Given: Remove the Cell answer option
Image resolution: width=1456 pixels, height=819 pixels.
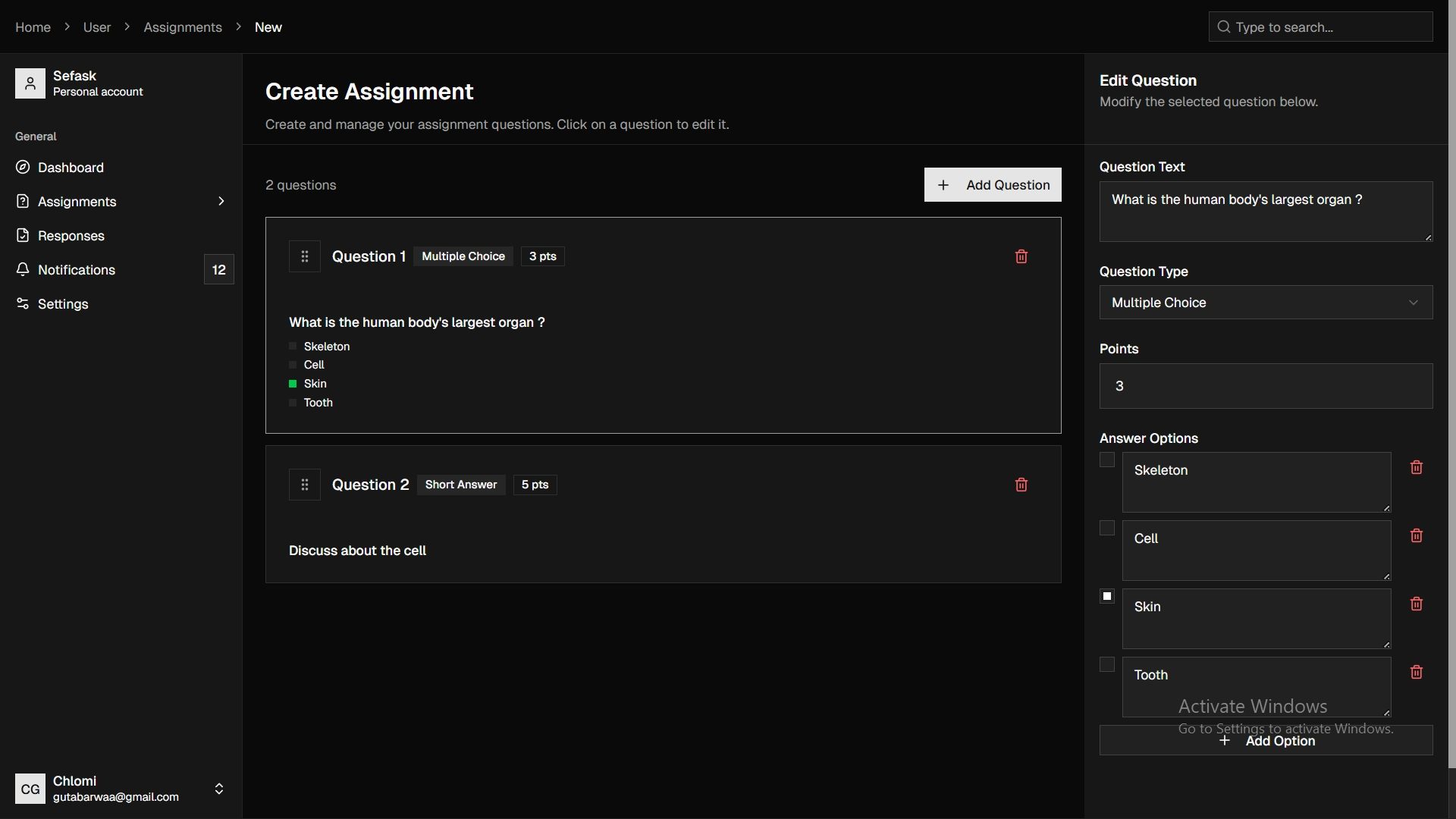Looking at the screenshot, I should pos(1416,535).
